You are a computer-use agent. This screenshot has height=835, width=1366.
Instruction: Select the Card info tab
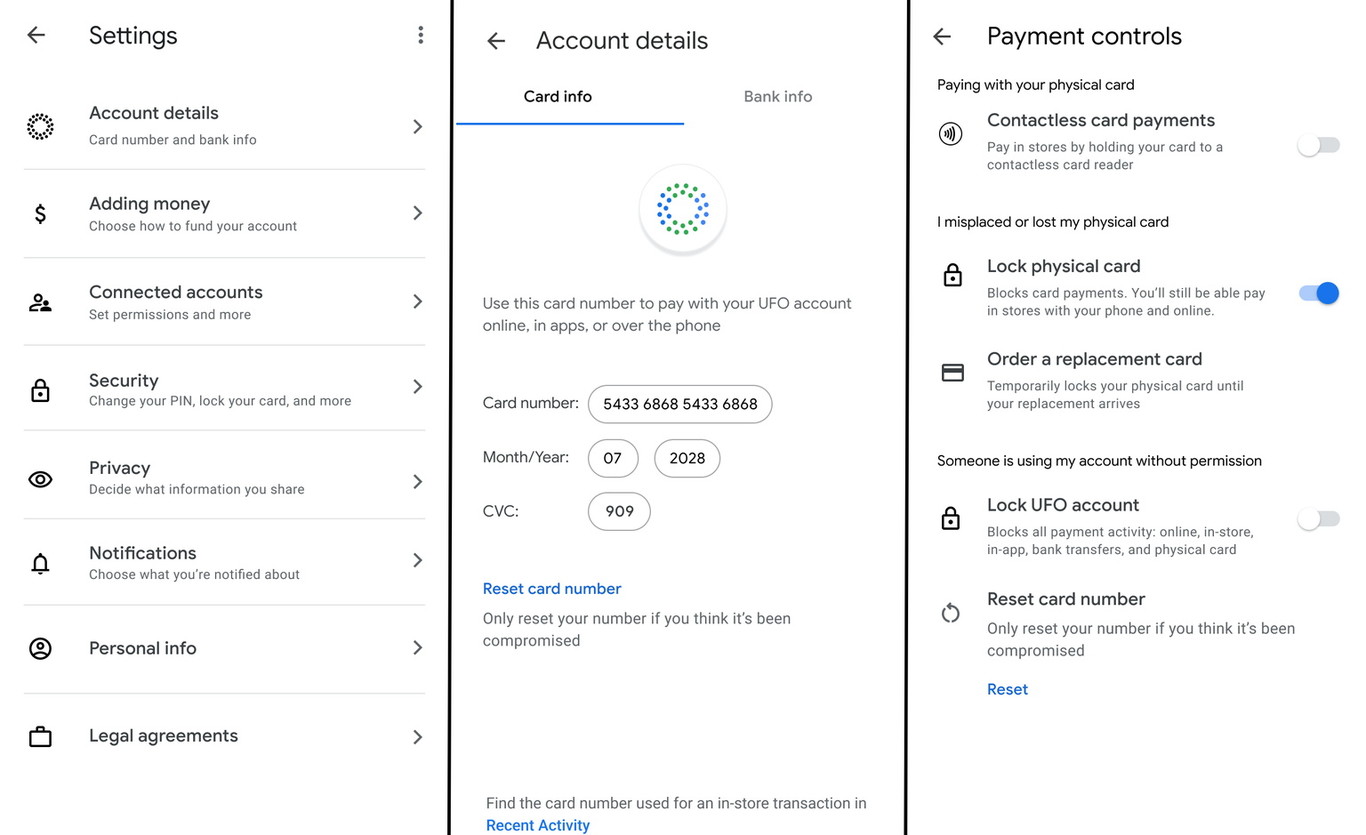click(x=557, y=96)
